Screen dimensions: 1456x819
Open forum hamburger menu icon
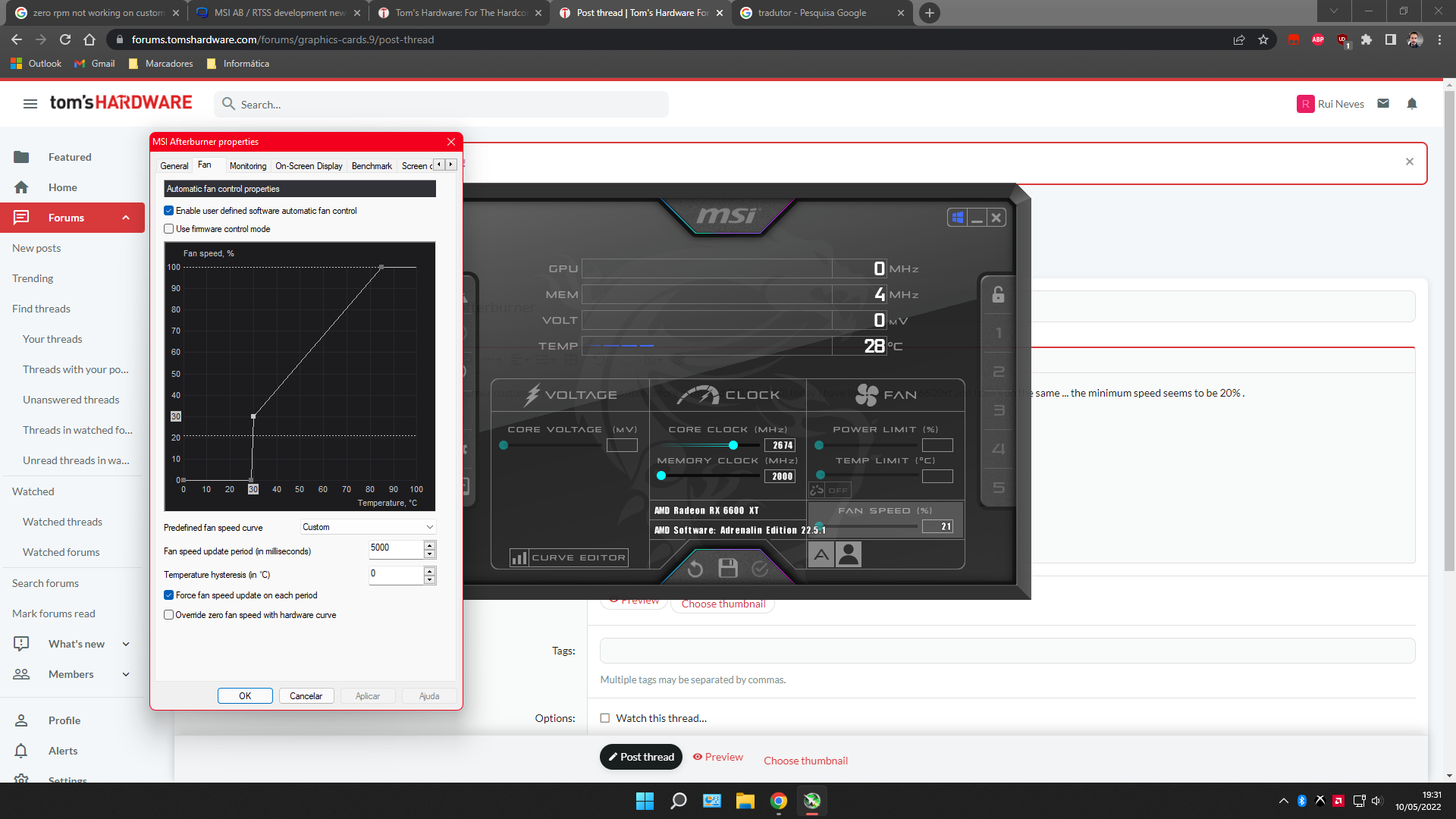(x=30, y=104)
